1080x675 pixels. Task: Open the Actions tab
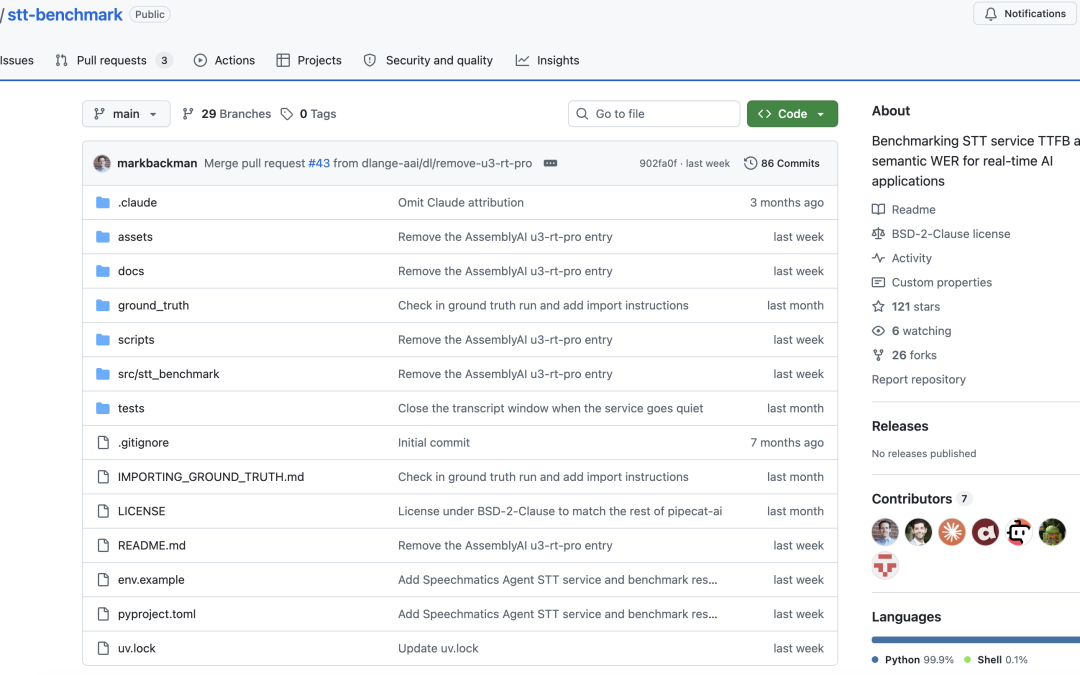pos(225,61)
